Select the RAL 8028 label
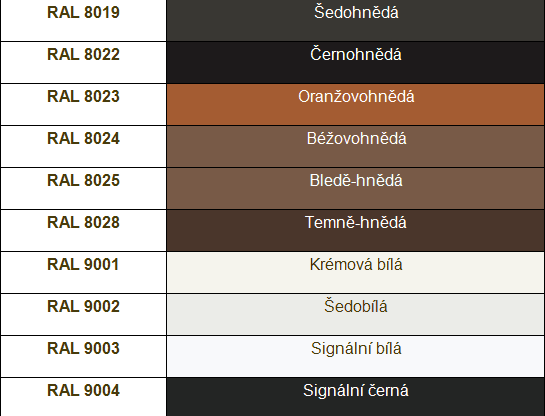The image size is (545, 416). [x=83, y=223]
